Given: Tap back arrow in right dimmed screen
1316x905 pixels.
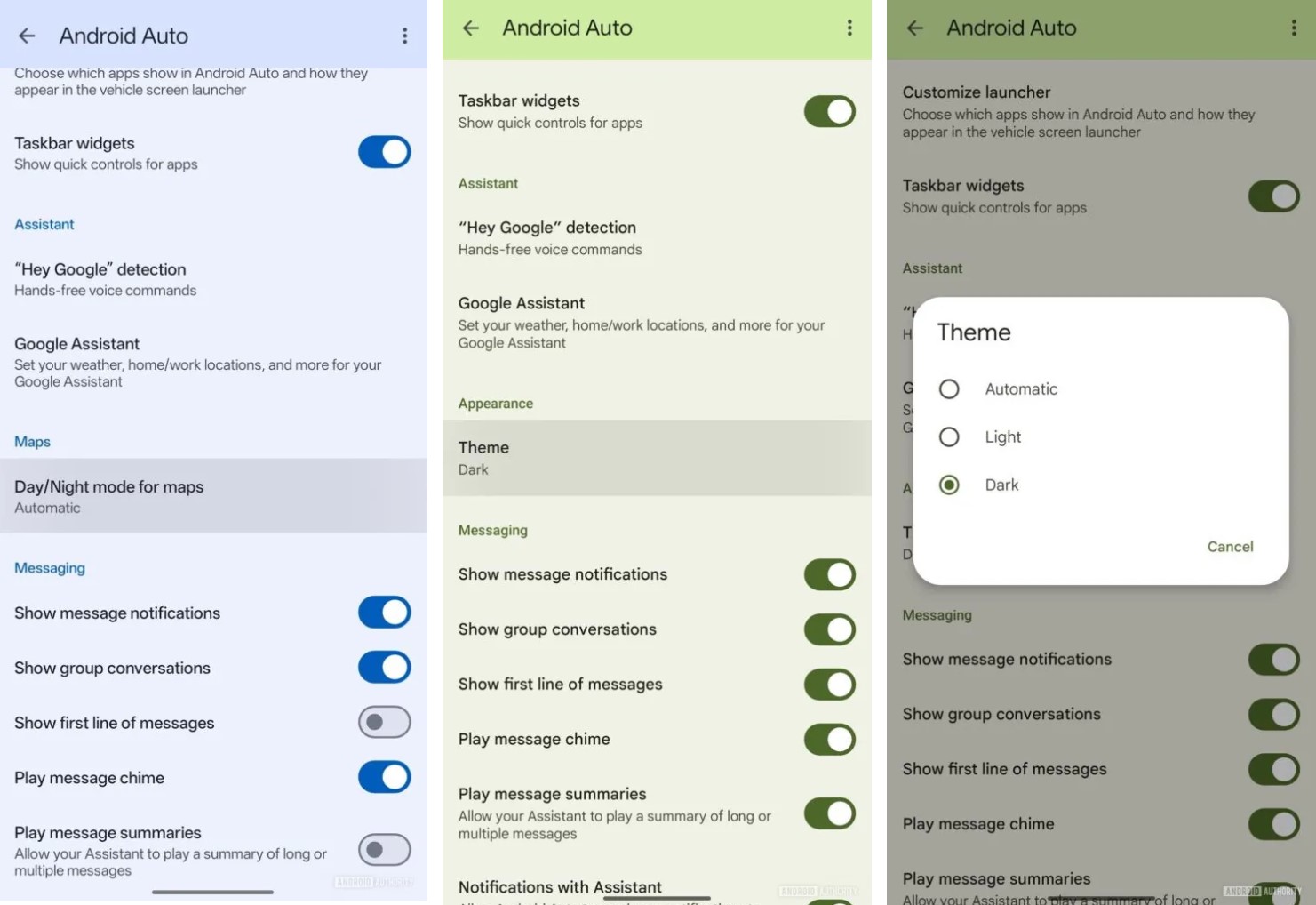Looking at the screenshot, I should coord(915,28).
